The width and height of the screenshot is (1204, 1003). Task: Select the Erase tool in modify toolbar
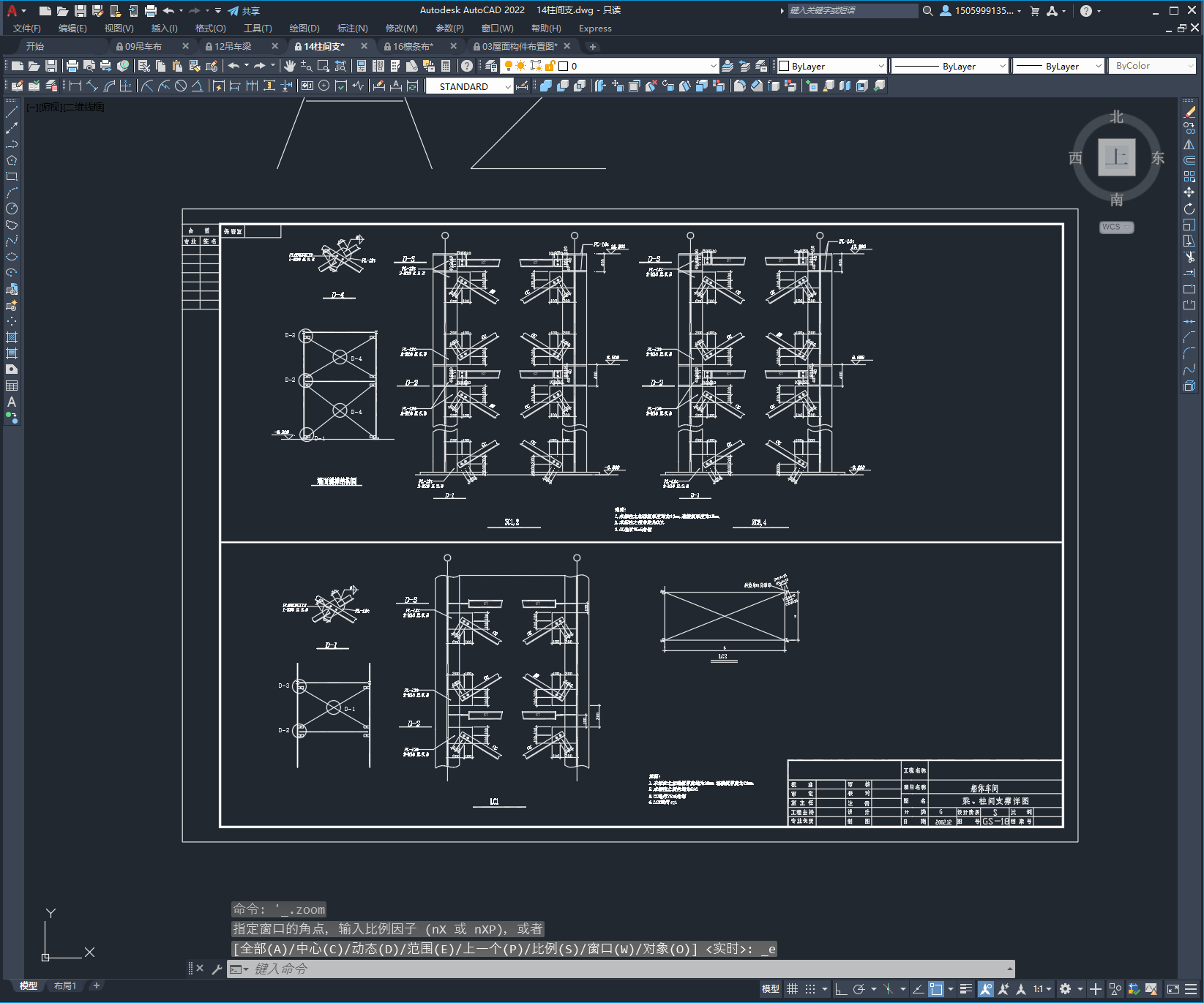pos(1189,112)
